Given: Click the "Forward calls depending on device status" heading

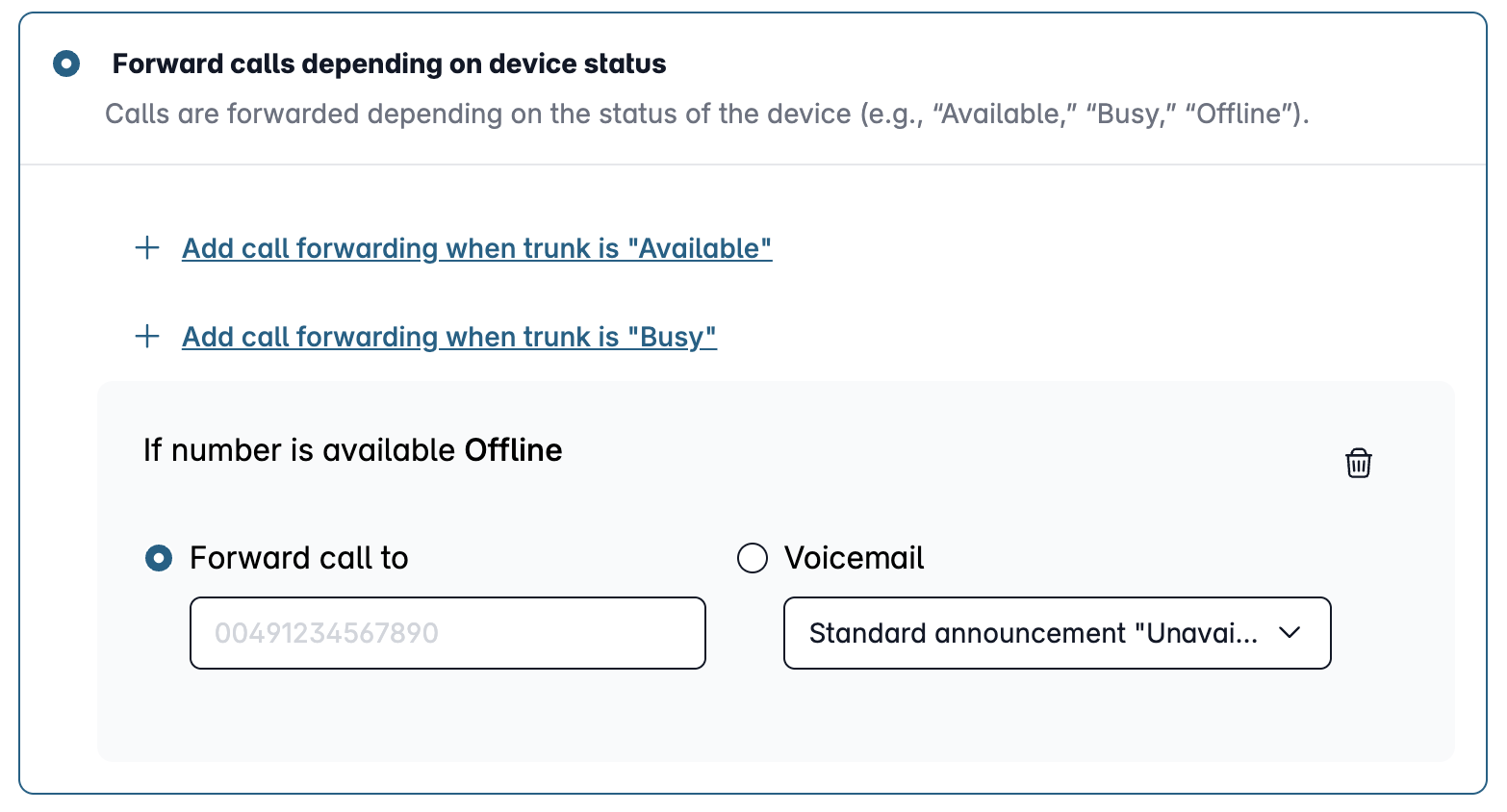Looking at the screenshot, I should point(389,64).
